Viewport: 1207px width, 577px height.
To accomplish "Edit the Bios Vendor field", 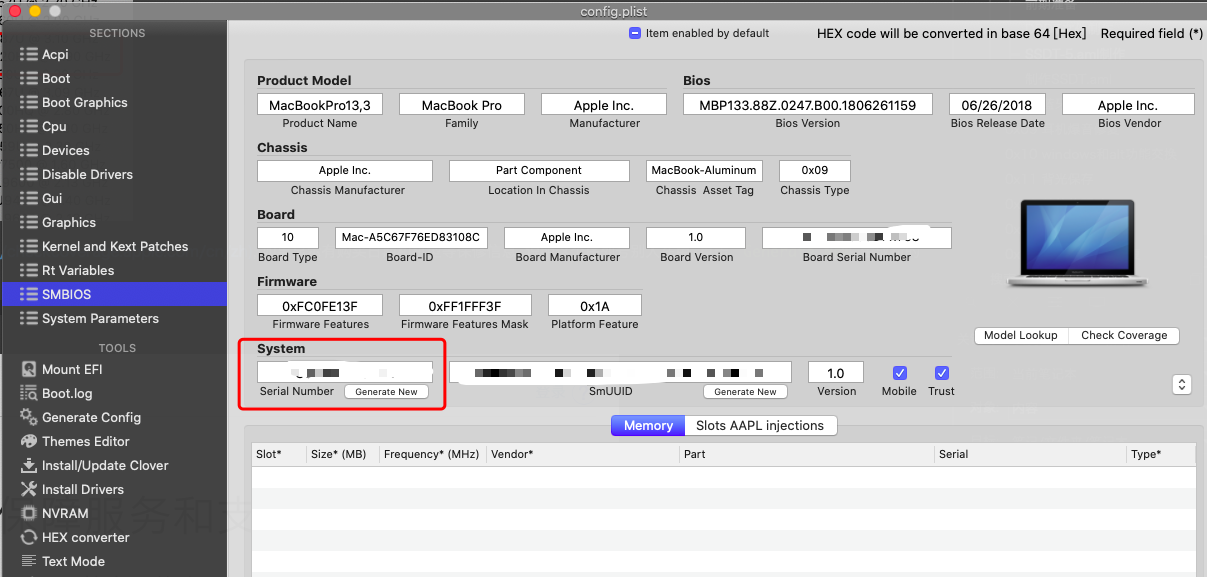I will (1128, 105).
